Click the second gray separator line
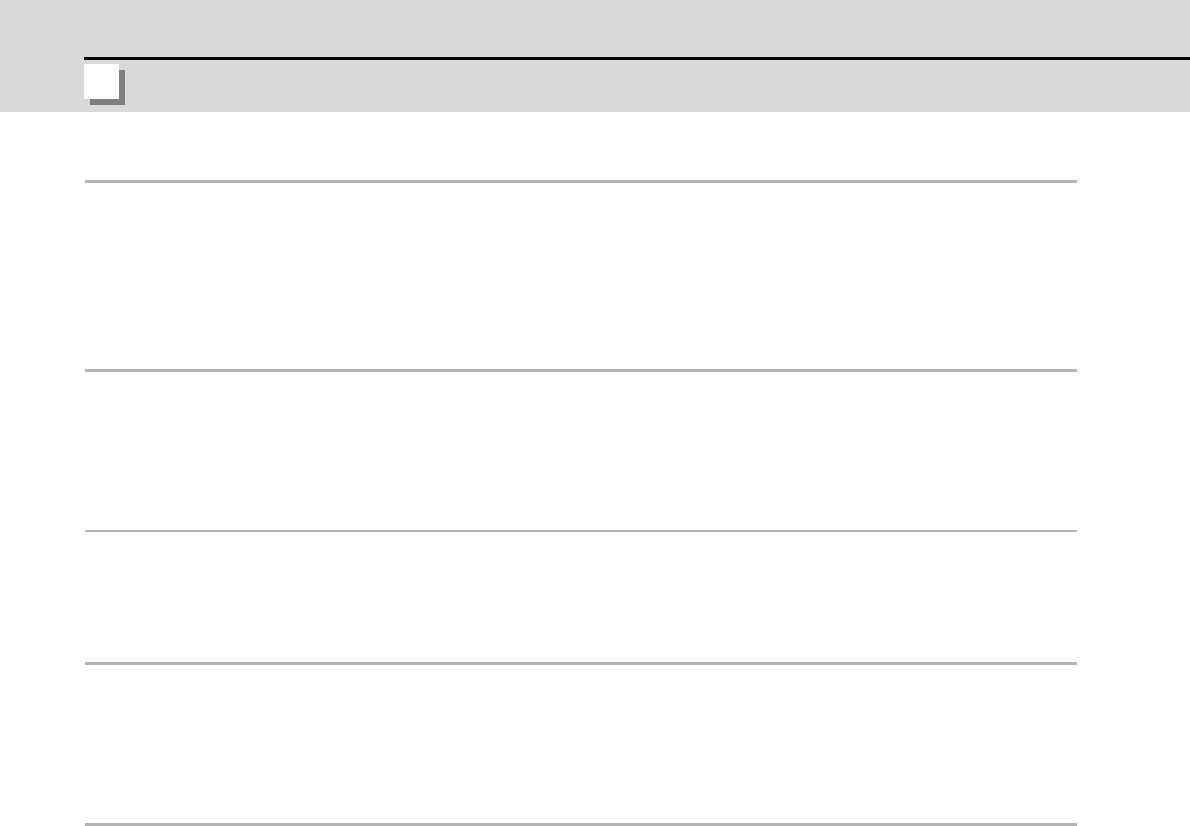 pyautogui.click(x=580, y=370)
